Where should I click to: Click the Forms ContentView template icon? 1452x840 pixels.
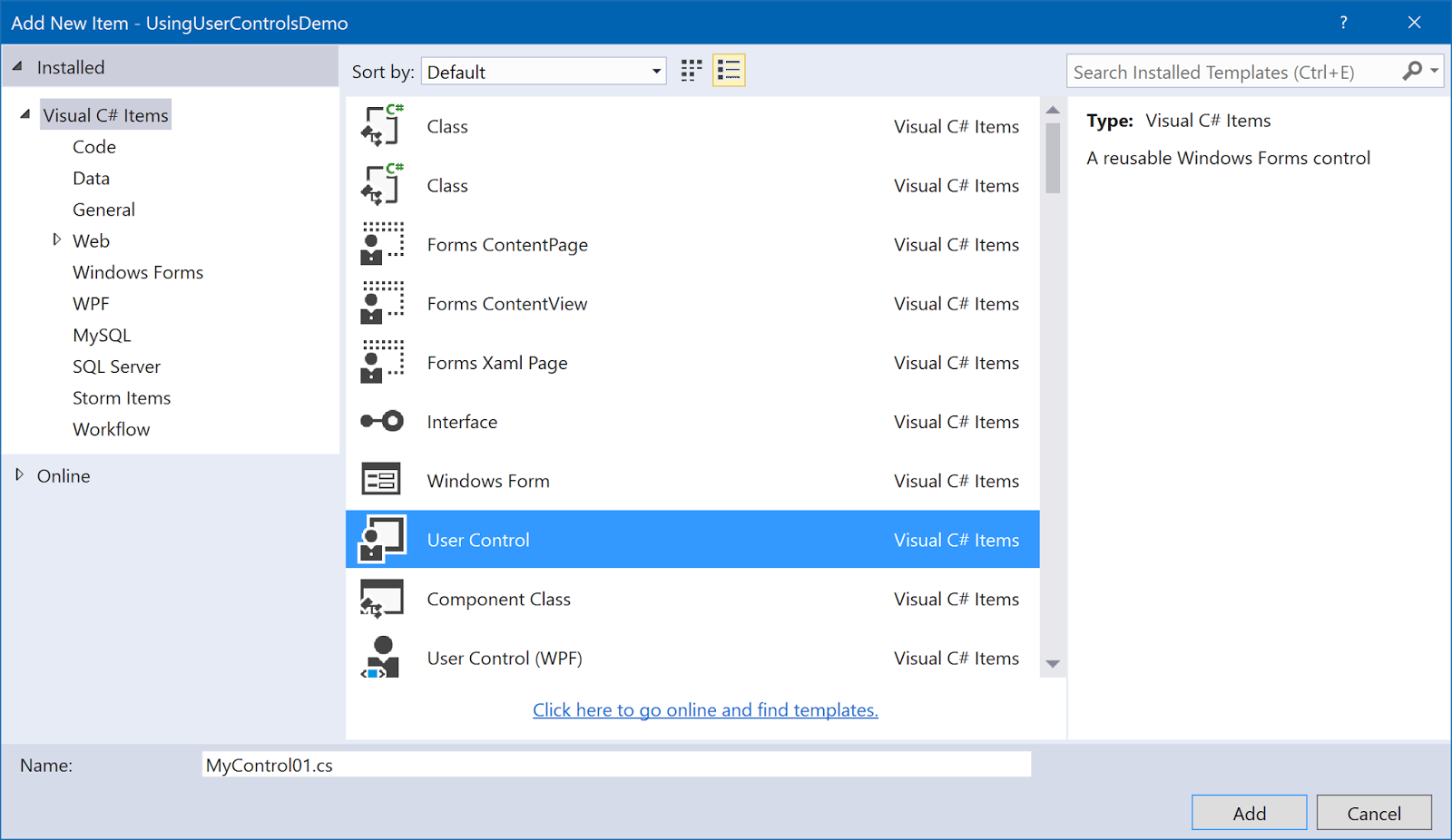point(380,302)
